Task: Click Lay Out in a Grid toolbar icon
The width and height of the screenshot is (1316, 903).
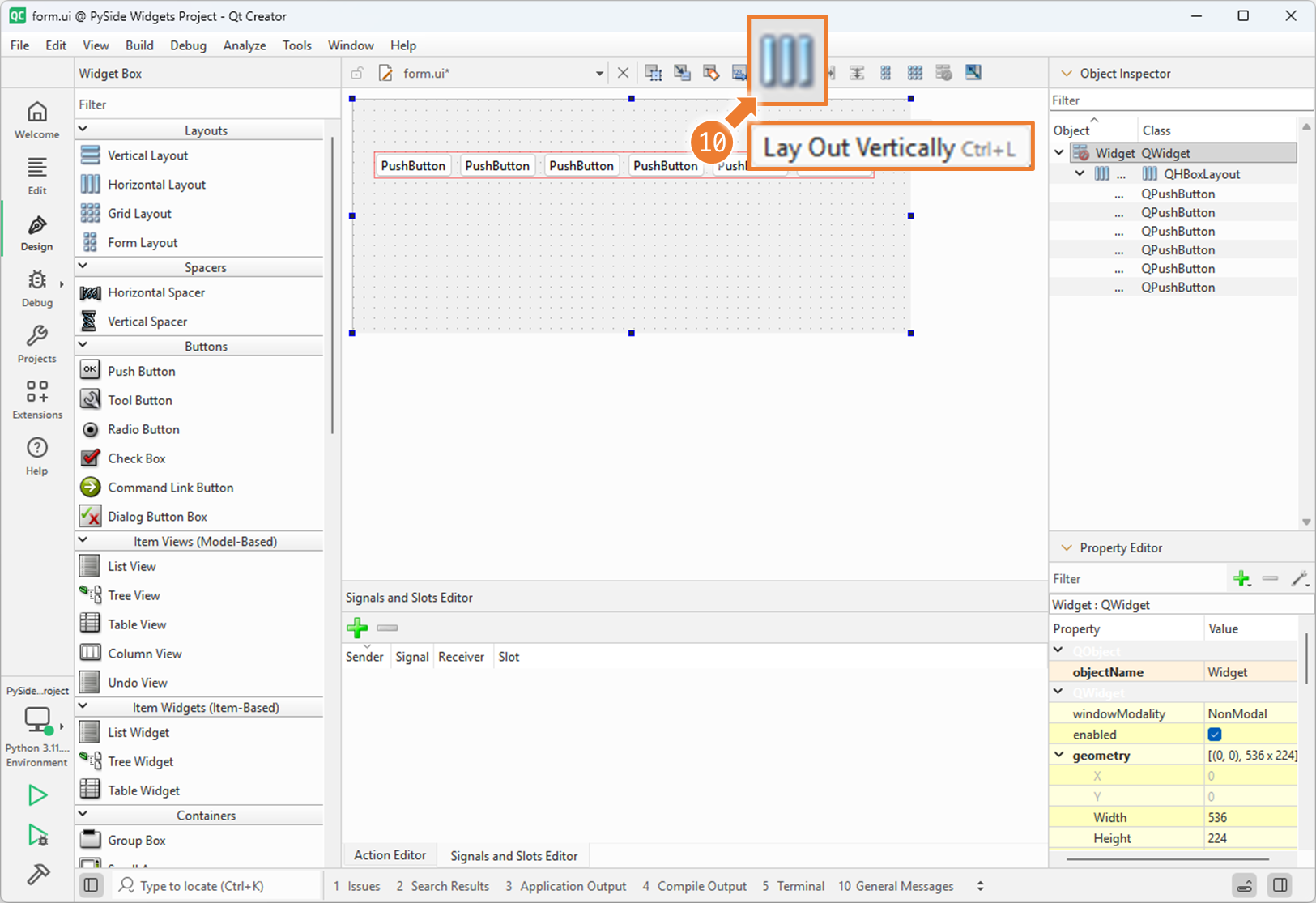Action: 914,73
